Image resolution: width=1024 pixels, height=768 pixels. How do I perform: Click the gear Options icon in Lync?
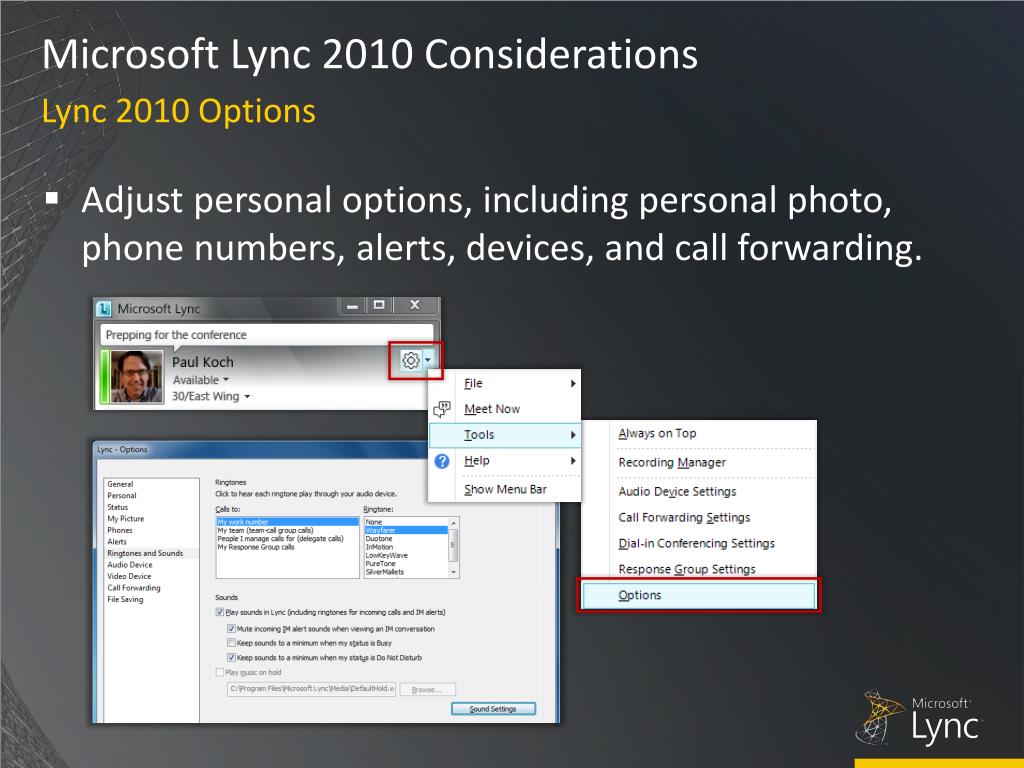[410, 360]
